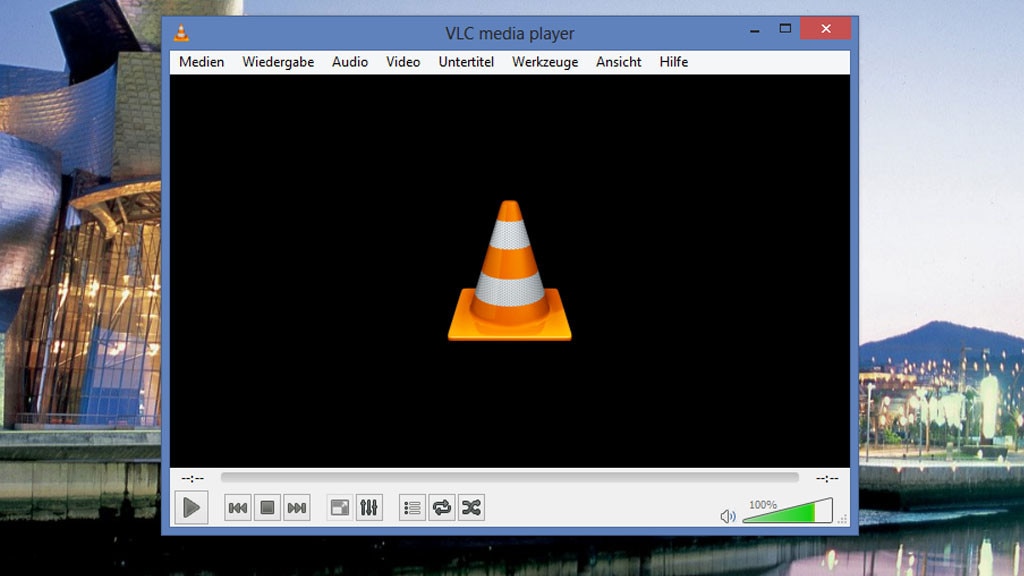The height and width of the screenshot is (576, 1024).
Task: Open the Wiedergabe menu
Action: pyautogui.click(x=277, y=62)
